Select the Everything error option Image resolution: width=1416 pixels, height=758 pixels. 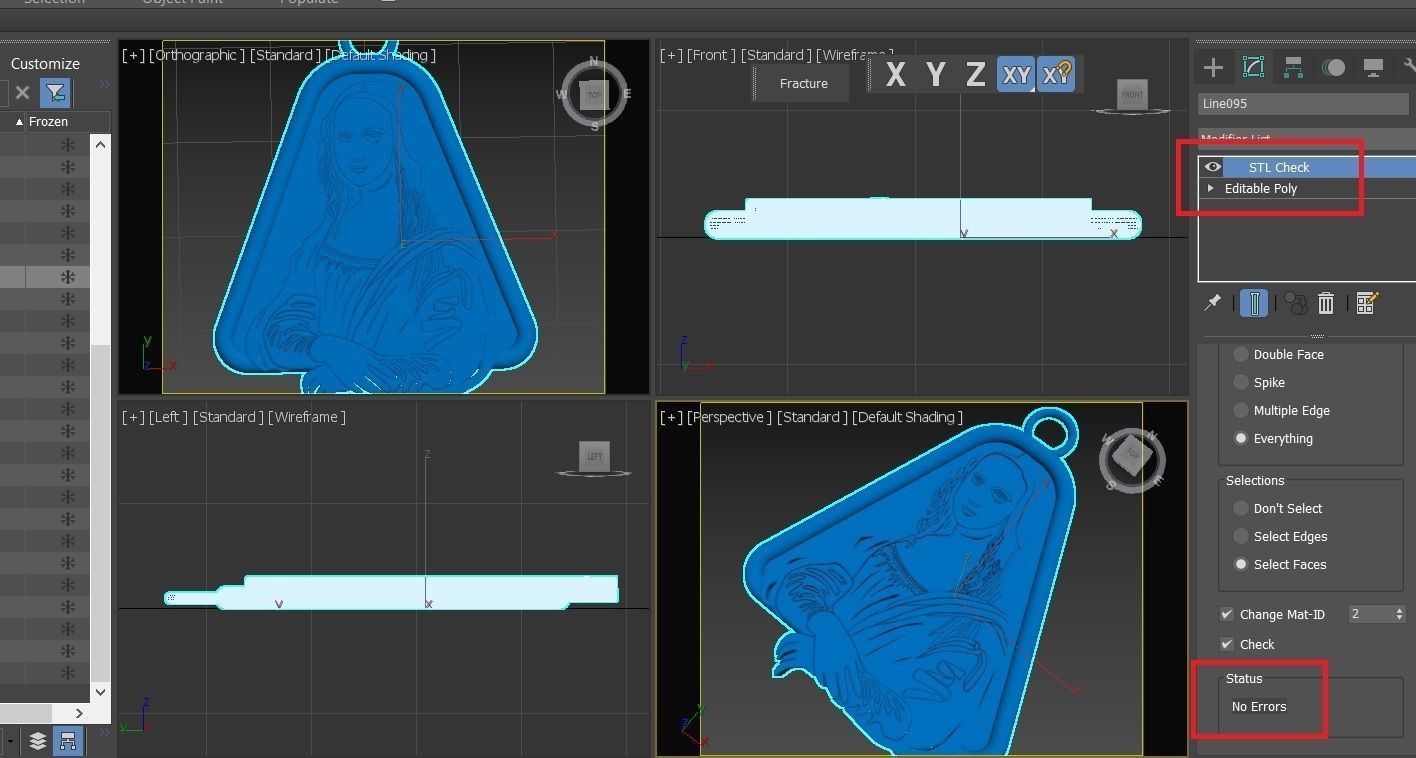pos(1241,438)
